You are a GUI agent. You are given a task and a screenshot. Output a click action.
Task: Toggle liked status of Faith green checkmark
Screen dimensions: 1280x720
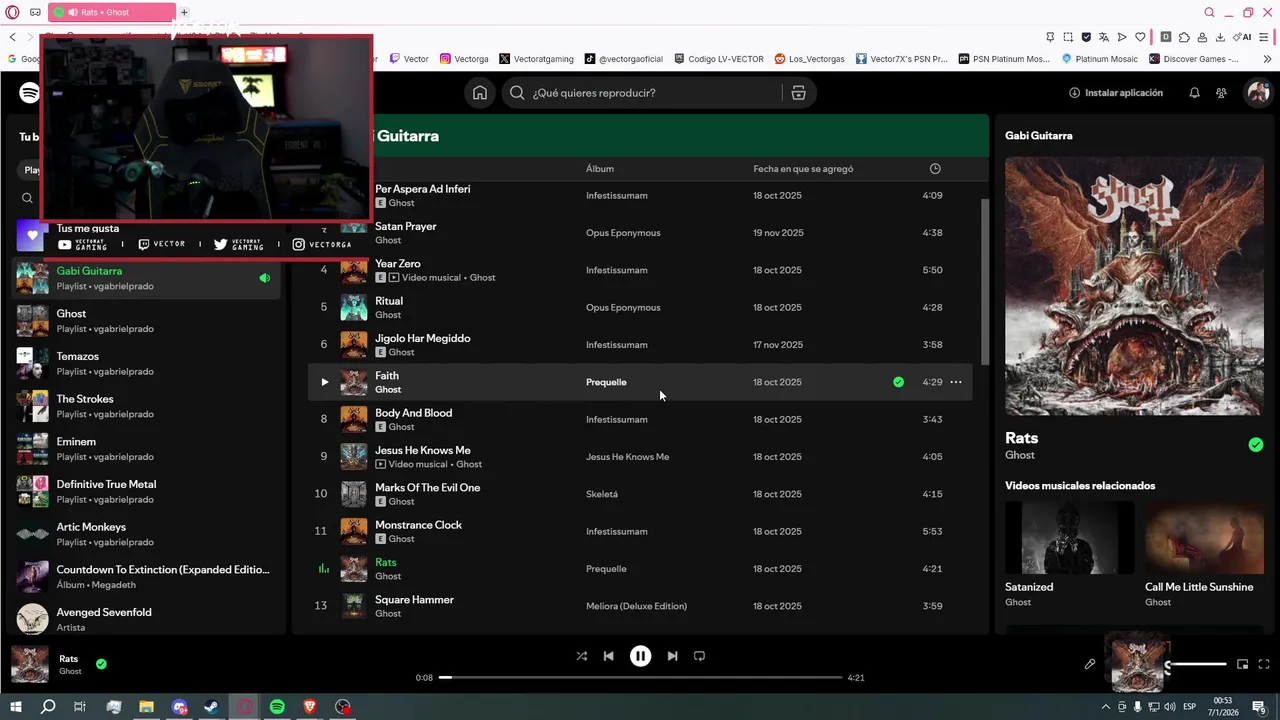[x=898, y=382]
